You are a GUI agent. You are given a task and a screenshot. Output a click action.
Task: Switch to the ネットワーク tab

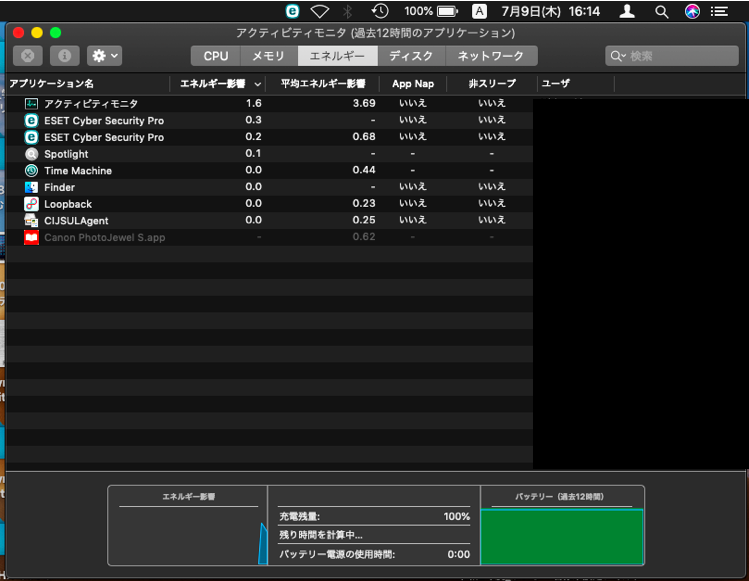[491, 56]
